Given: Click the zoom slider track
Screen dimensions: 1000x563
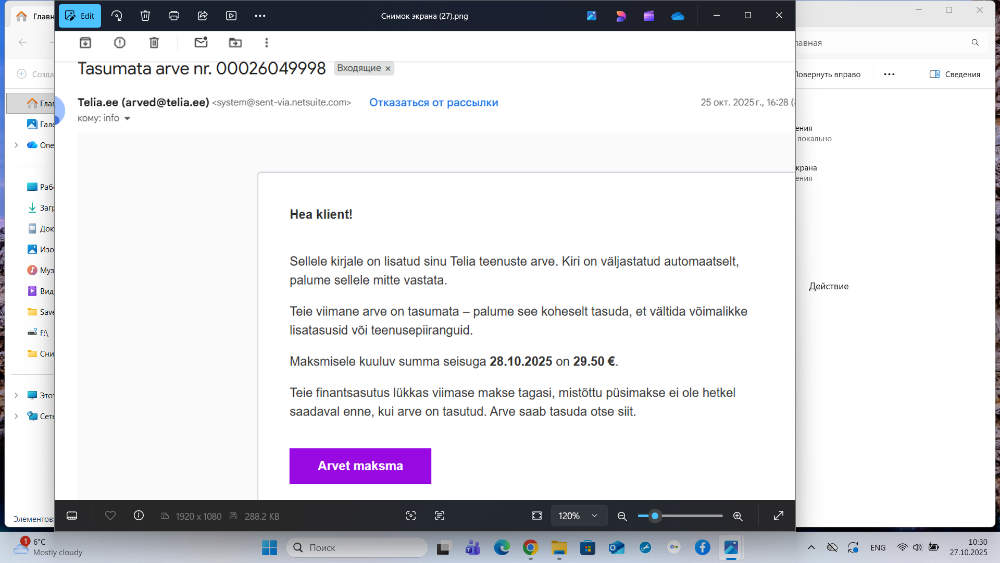Looking at the screenshot, I should [x=690, y=516].
